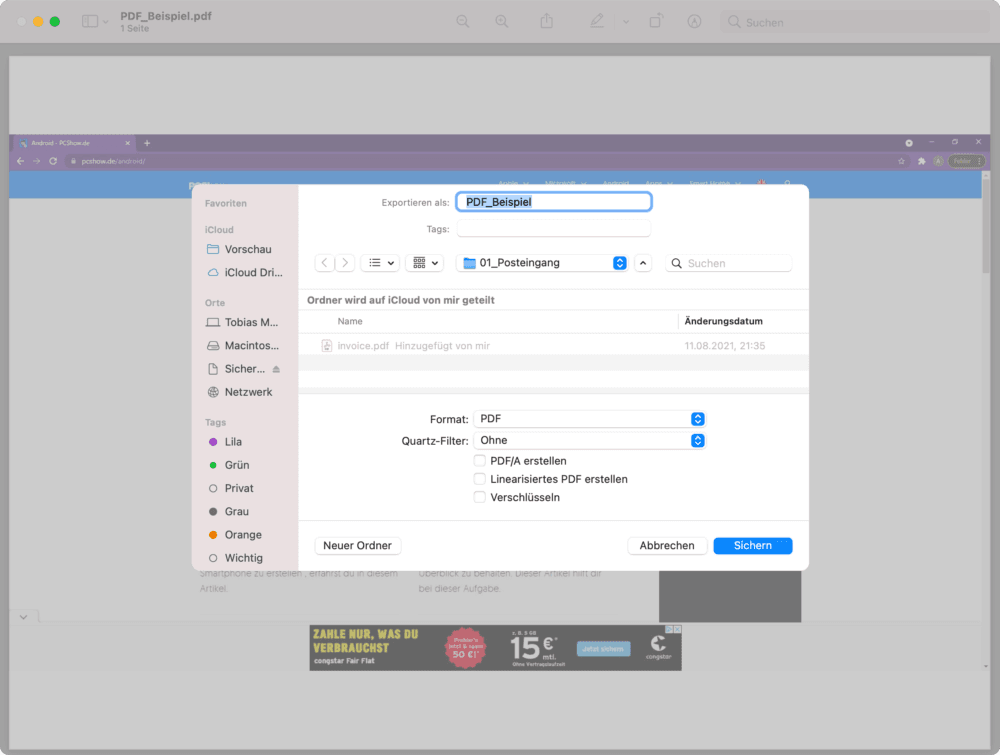Eject the Sicher... volume
The height and width of the screenshot is (755, 1000).
(276, 369)
